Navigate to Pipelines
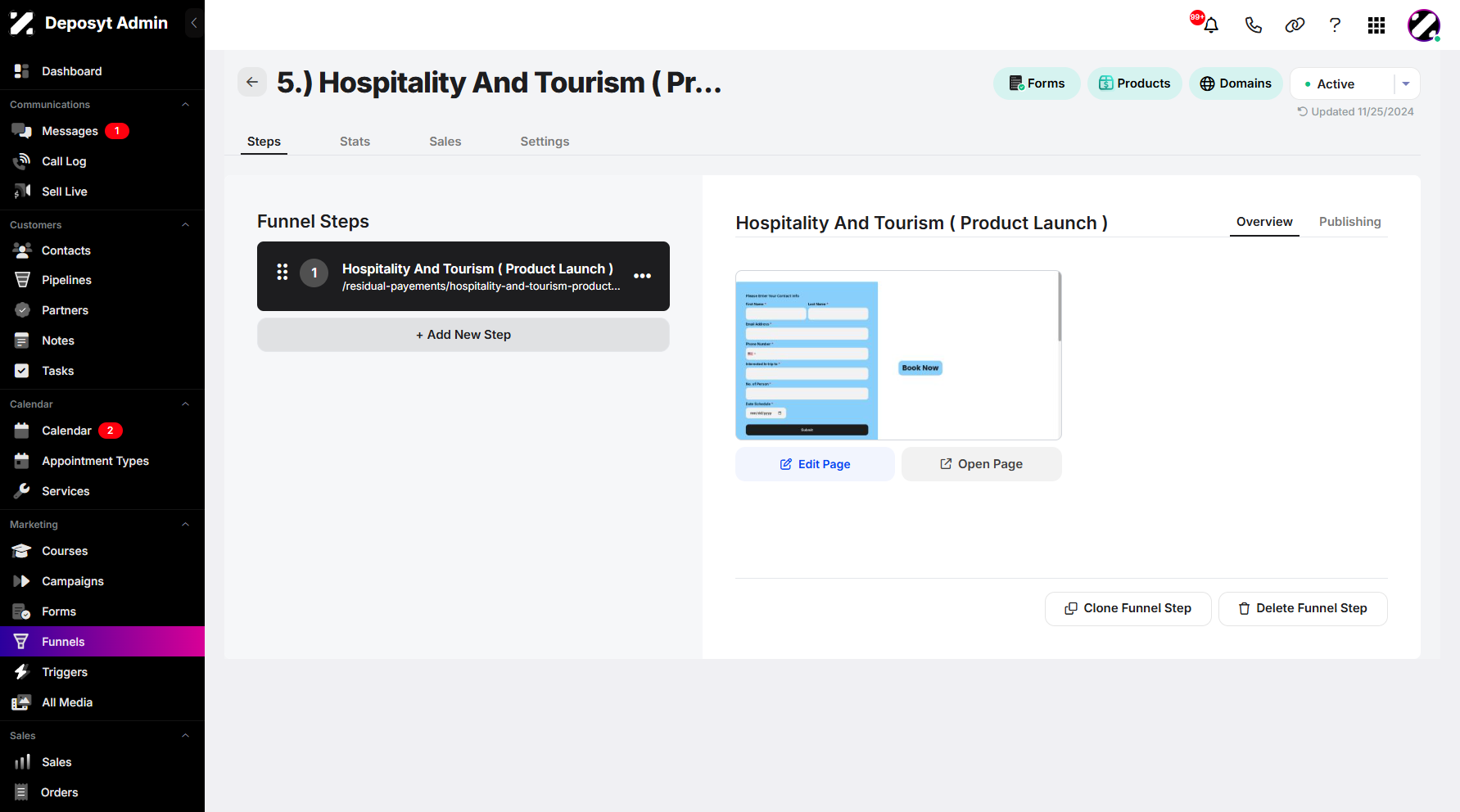The width and height of the screenshot is (1460, 812). tap(102, 280)
